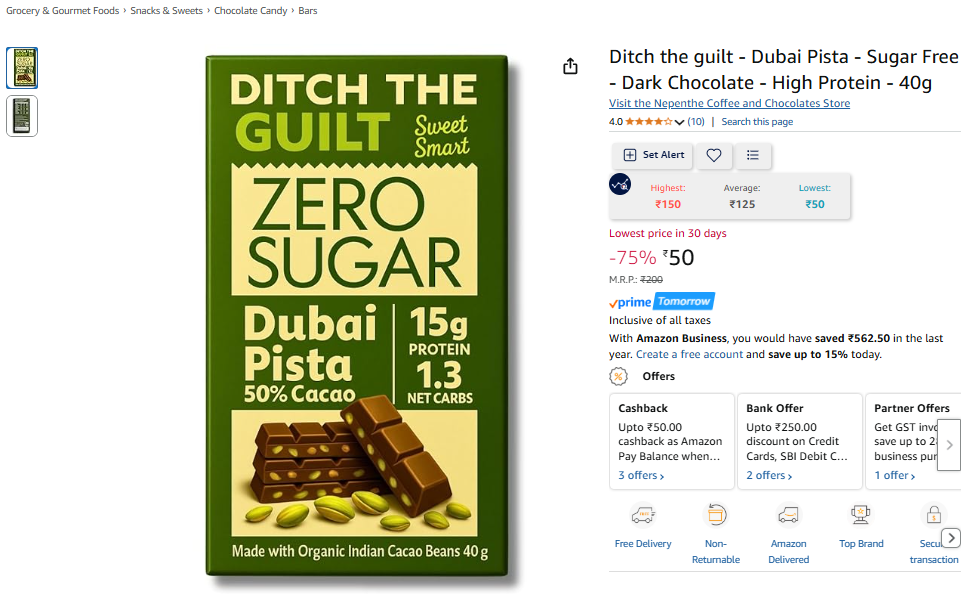Add product to wishlist with heart icon
973x597 pixels.
tap(714, 155)
